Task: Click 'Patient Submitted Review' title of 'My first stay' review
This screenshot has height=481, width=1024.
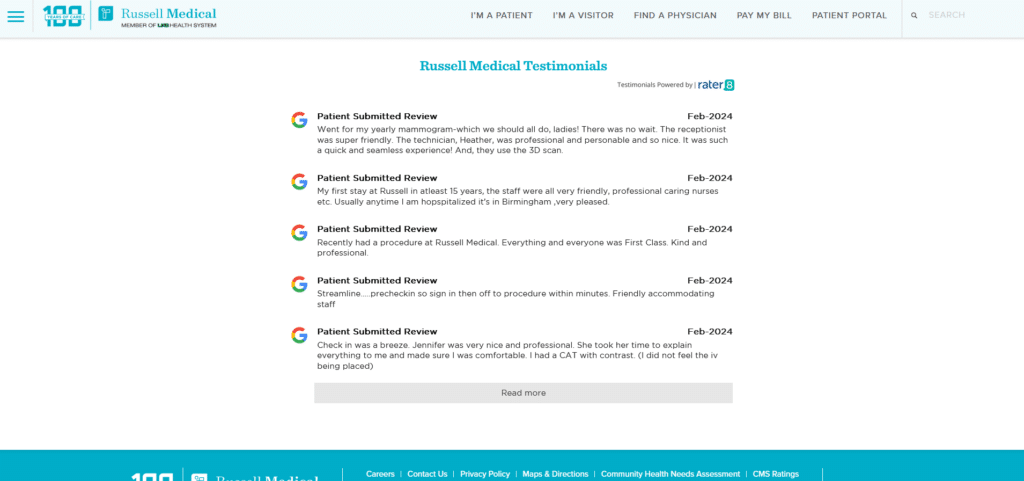Action: (x=377, y=178)
